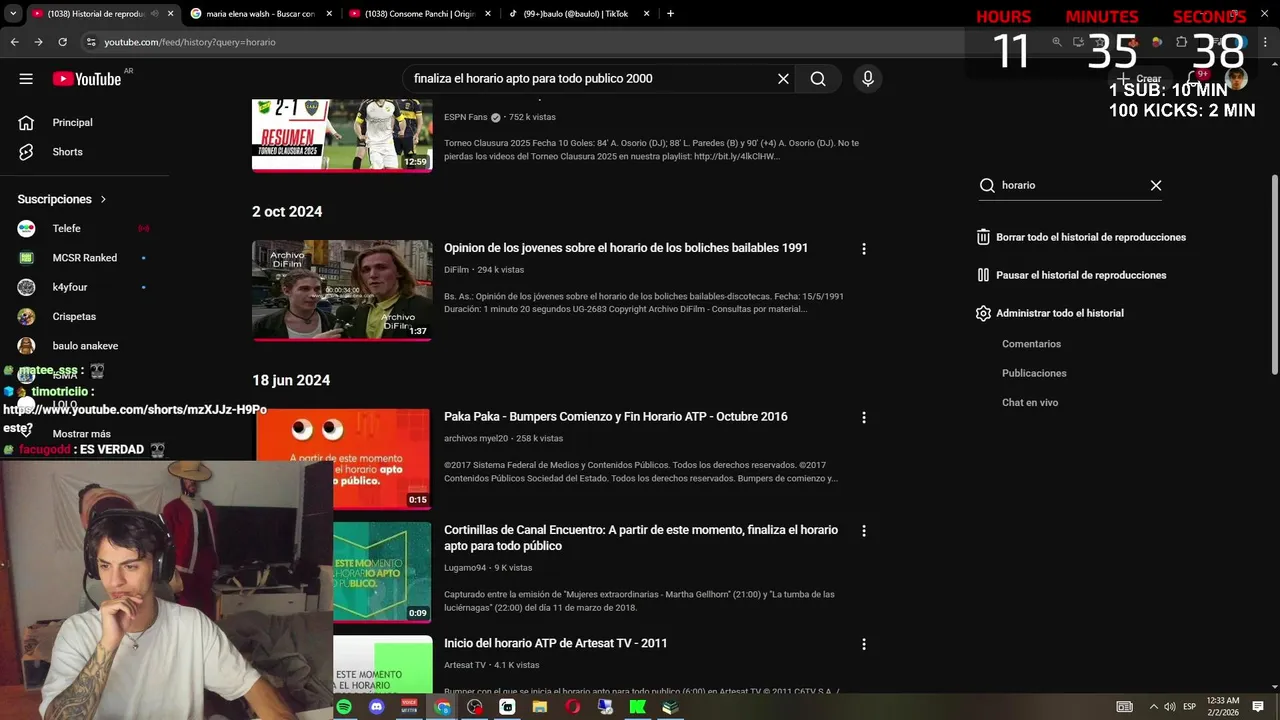Expand subscriptions with Mostrar más

(80, 434)
